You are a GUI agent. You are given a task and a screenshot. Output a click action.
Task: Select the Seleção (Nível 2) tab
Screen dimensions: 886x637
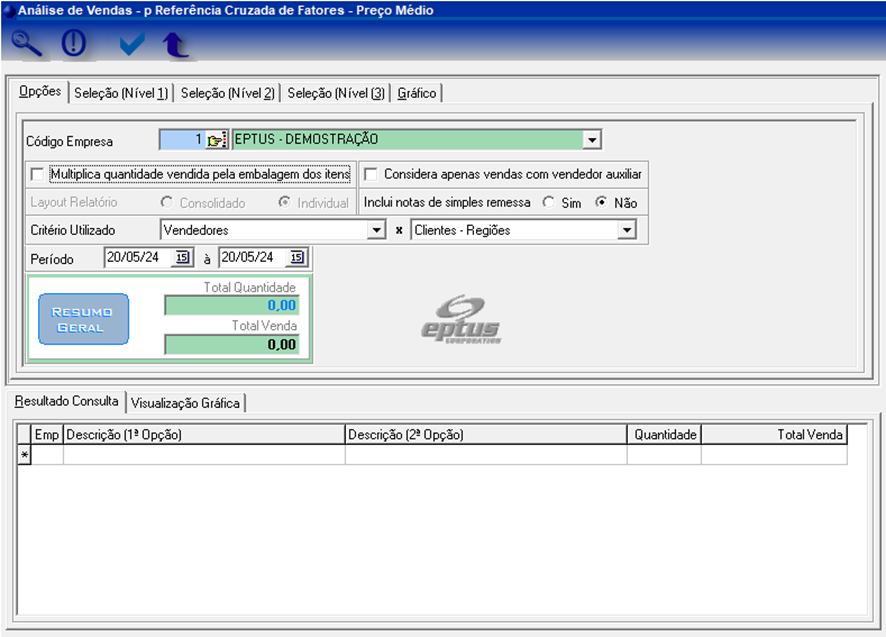click(227, 93)
